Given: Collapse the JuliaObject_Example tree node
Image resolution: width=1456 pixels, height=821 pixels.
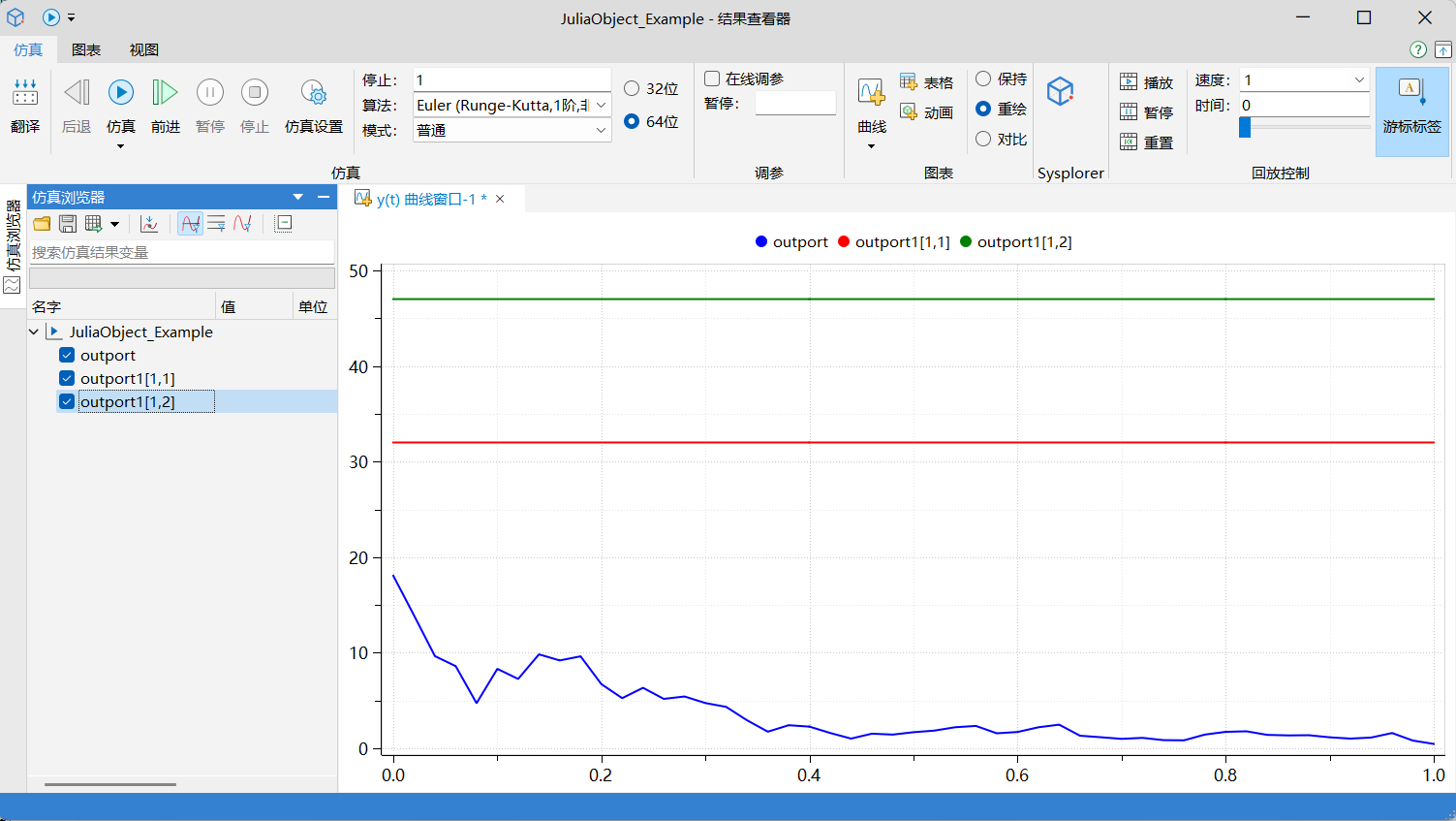Looking at the screenshot, I should click(x=34, y=332).
